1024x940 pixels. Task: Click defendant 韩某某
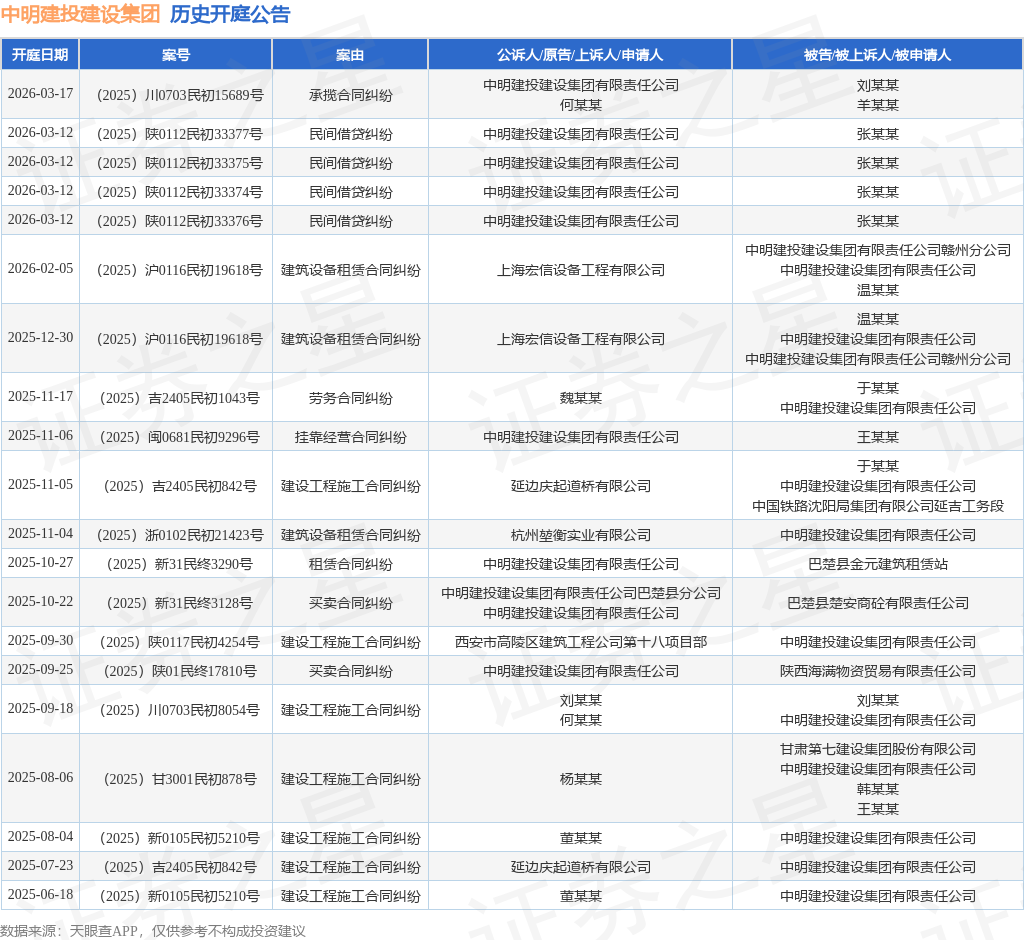tap(878, 789)
